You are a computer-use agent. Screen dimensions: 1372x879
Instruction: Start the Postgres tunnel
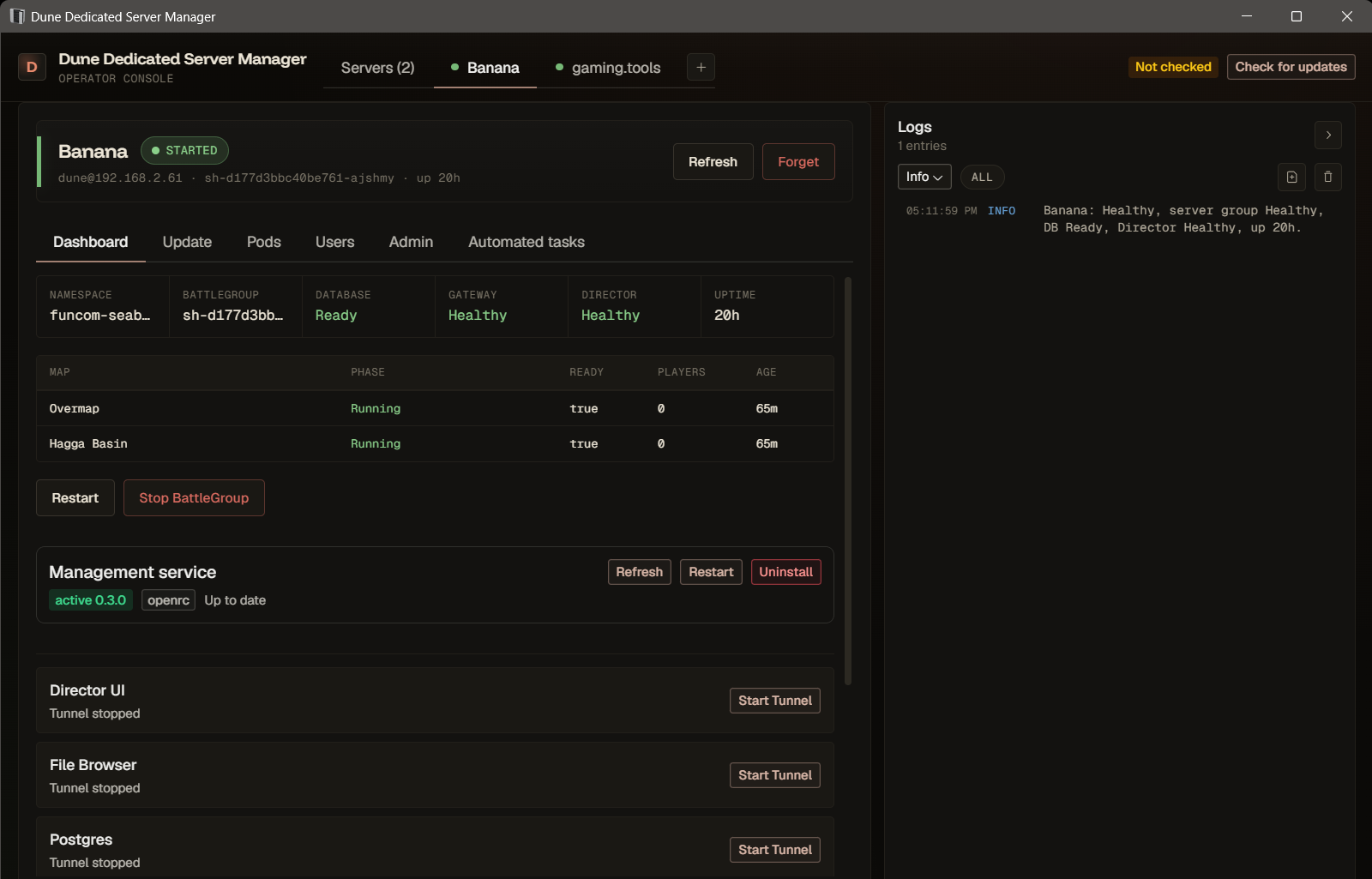pos(775,850)
